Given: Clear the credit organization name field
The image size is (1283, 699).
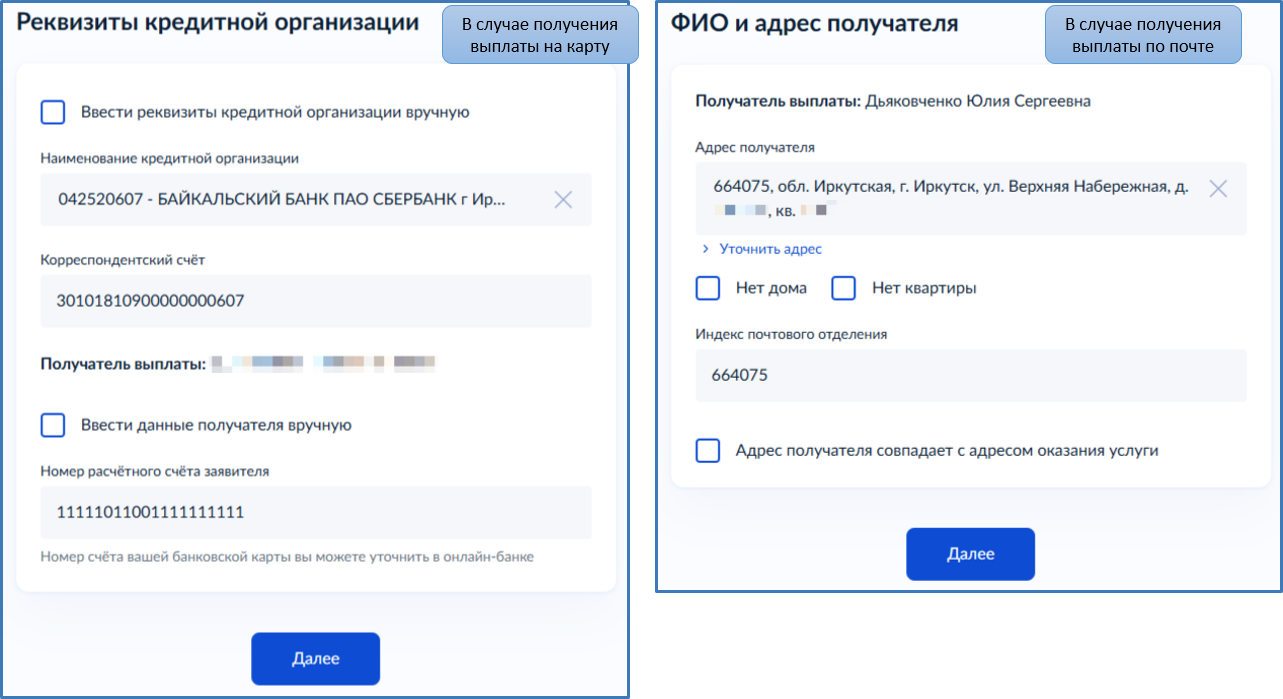Looking at the screenshot, I should point(563,200).
